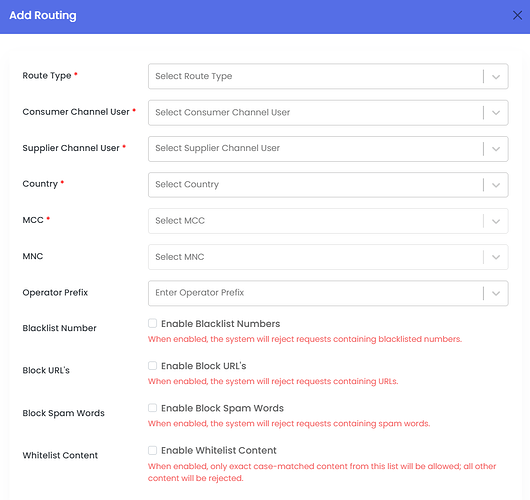The image size is (530, 500).
Task: Click the chevron arrow in Supplier Channel User field
Action: [x=496, y=149]
